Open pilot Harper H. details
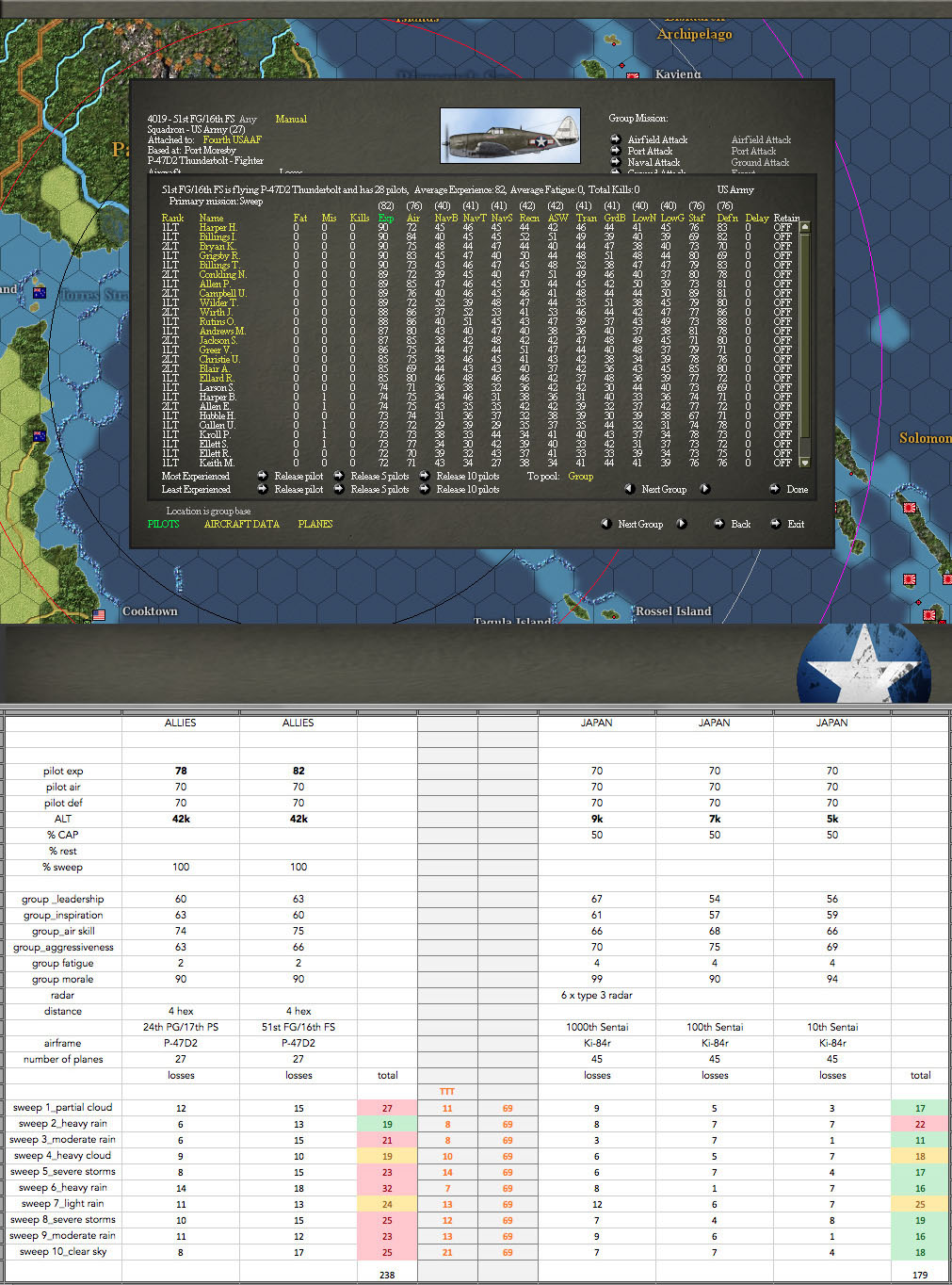Image resolution: width=952 pixels, height=1285 pixels. 218,227
